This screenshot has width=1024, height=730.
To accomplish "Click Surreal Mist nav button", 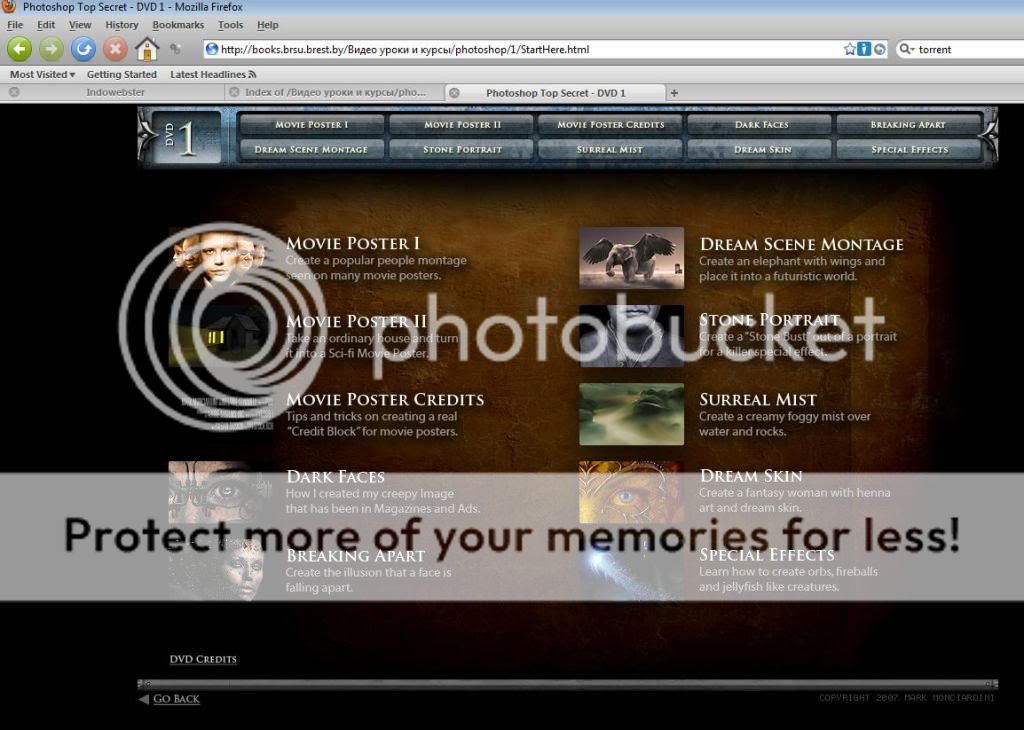I will tap(611, 150).
